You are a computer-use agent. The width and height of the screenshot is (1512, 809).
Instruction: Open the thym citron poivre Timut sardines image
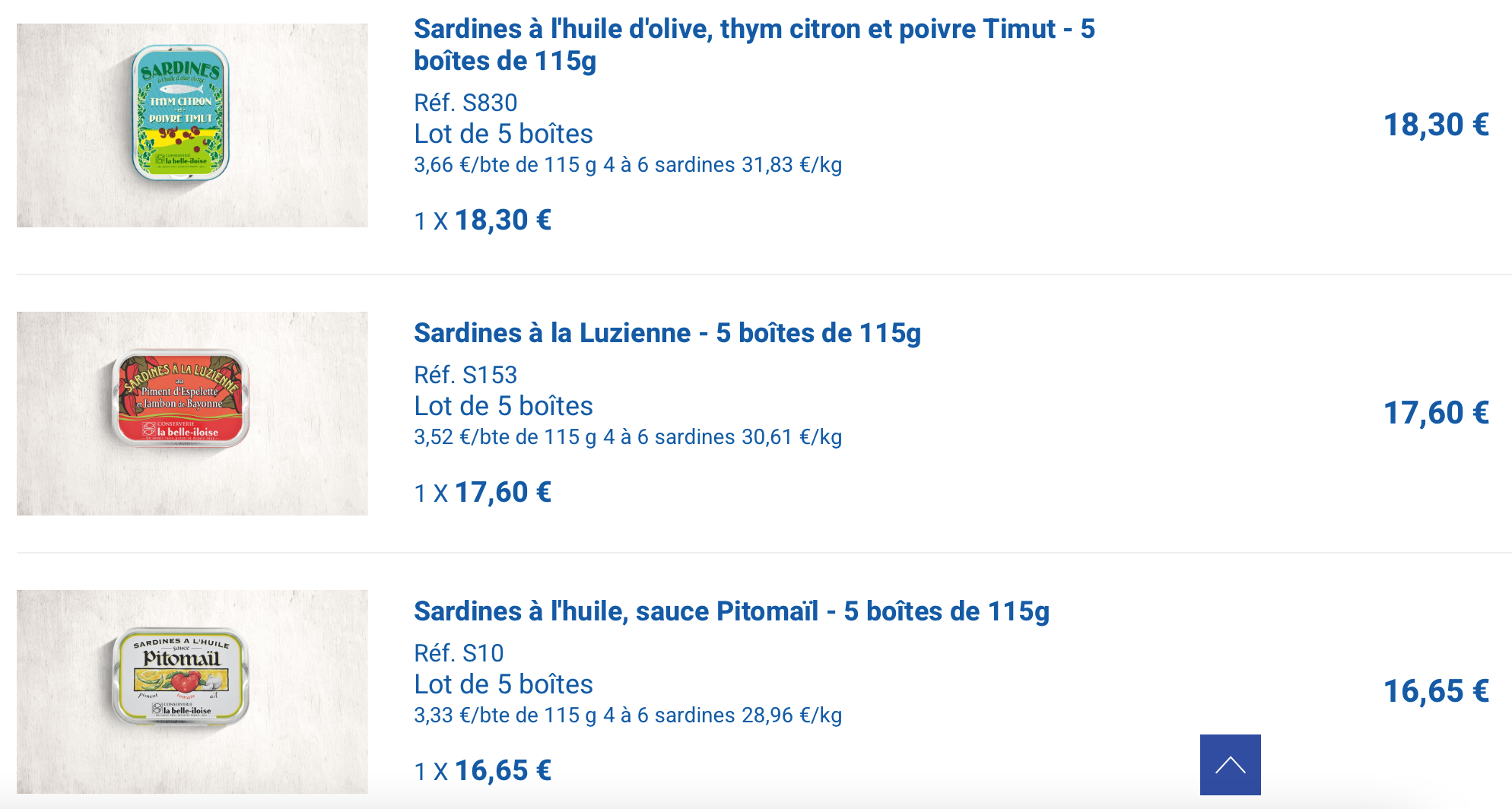[x=192, y=125]
